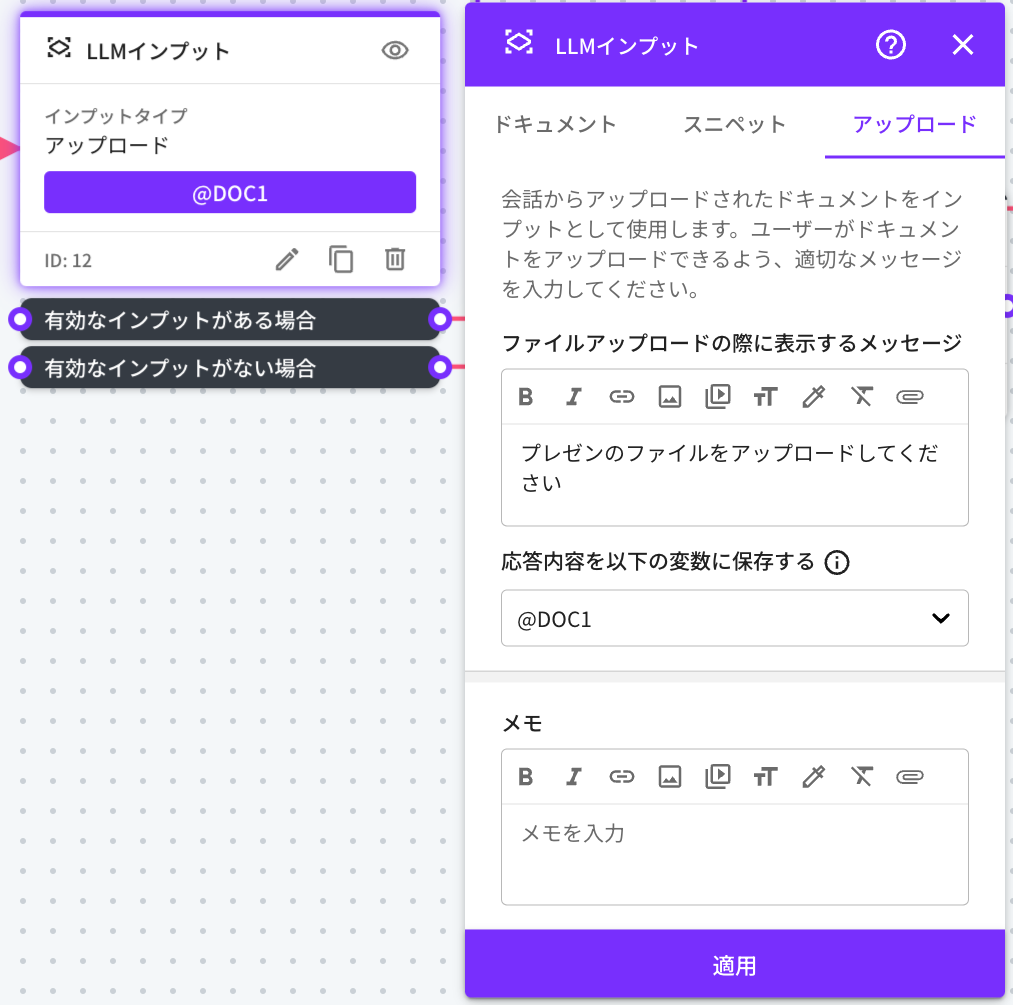The image size is (1013, 1005).
Task: Click the purple @DOC1 button on node
Action: (x=230, y=192)
